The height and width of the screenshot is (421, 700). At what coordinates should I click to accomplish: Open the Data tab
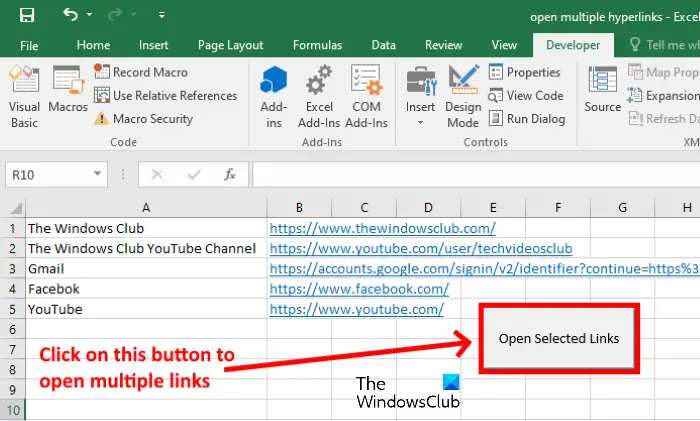pos(383,45)
